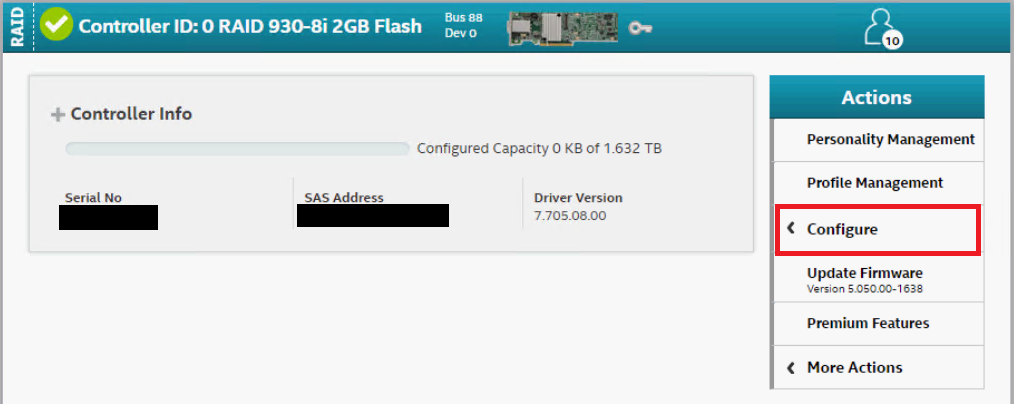The height and width of the screenshot is (404, 1014).
Task: Click the configured capacity progress bar
Action: click(x=237, y=149)
